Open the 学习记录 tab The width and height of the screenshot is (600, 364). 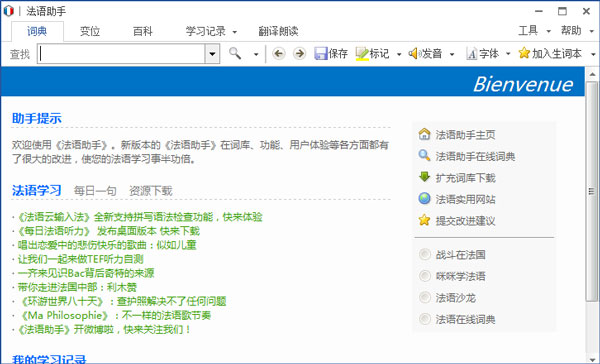point(205,31)
